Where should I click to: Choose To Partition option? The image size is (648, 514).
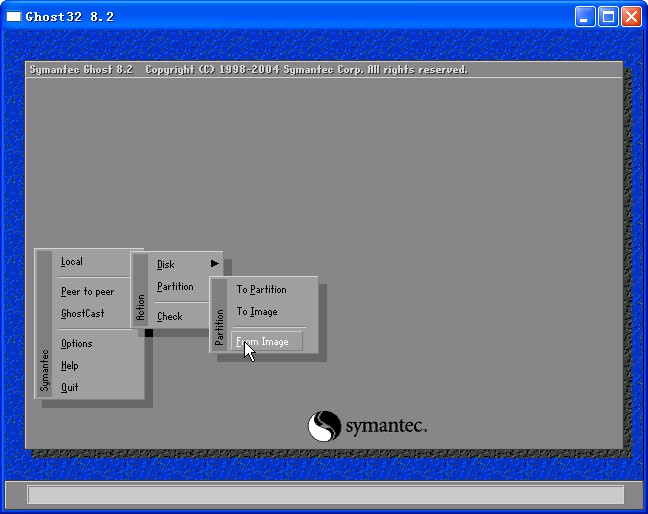(261, 290)
